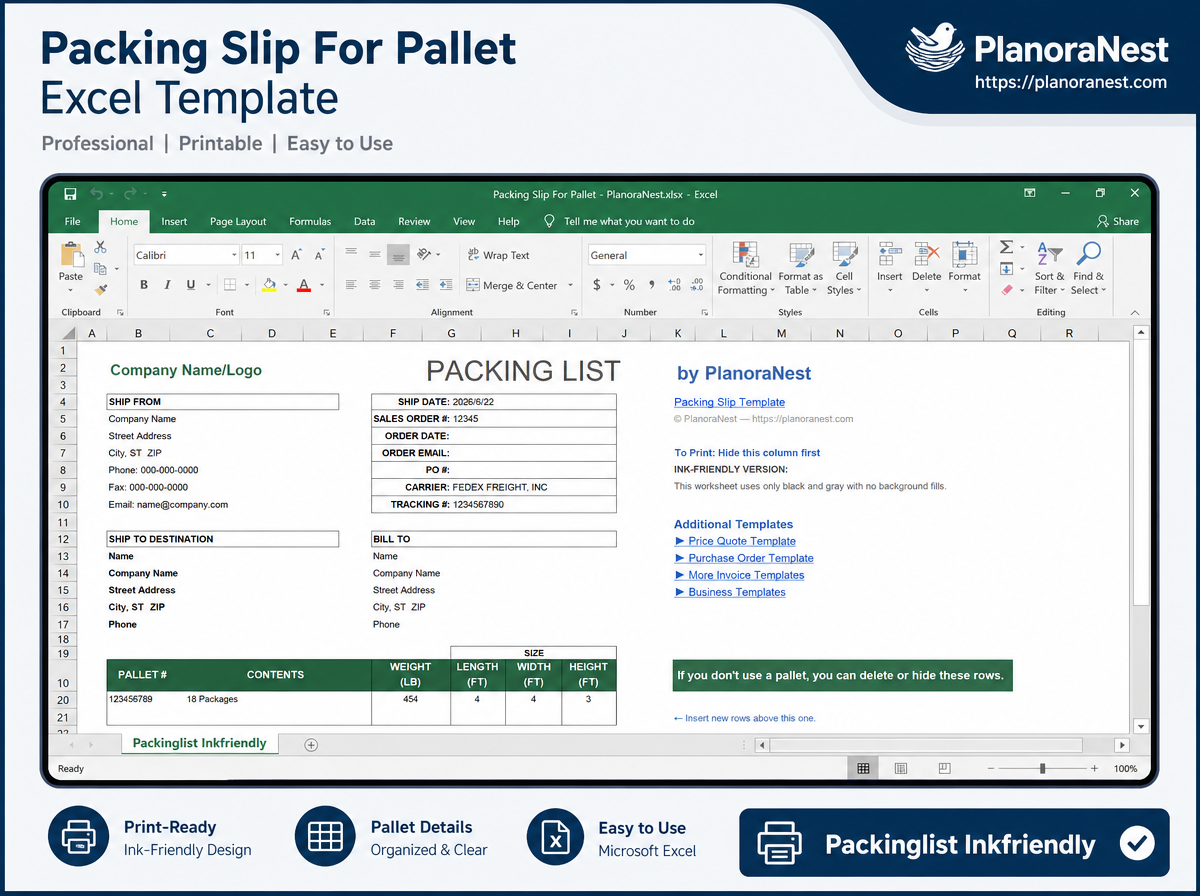Image resolution: width=1200 pixels, height=896 pixels.
Task: Switch to the Data tab
Action: (x=365, y=221)
